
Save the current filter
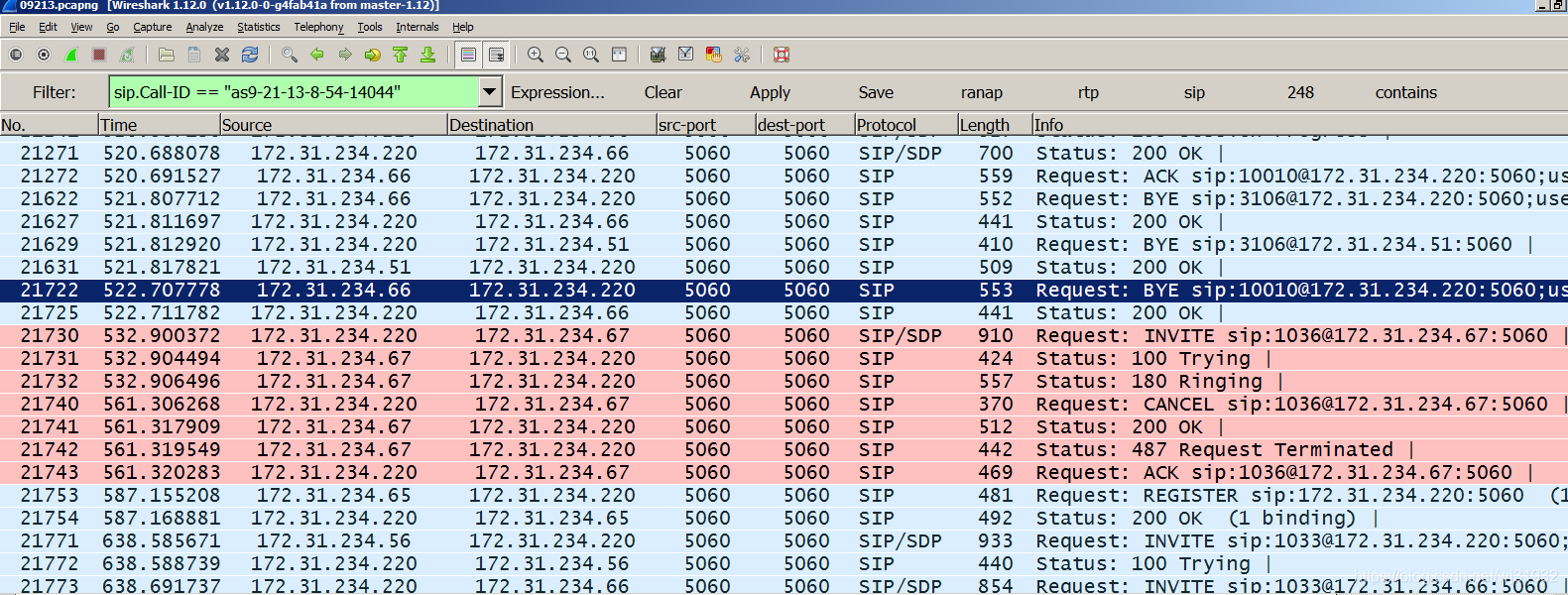point(876,92)
